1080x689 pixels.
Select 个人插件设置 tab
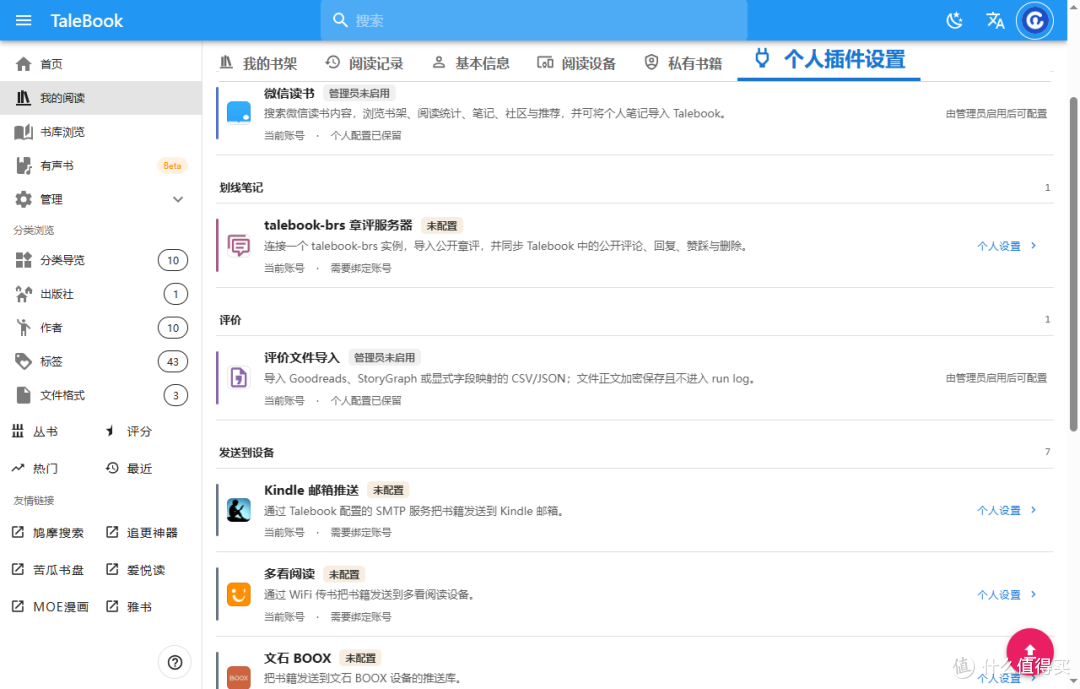coord(829,60)
